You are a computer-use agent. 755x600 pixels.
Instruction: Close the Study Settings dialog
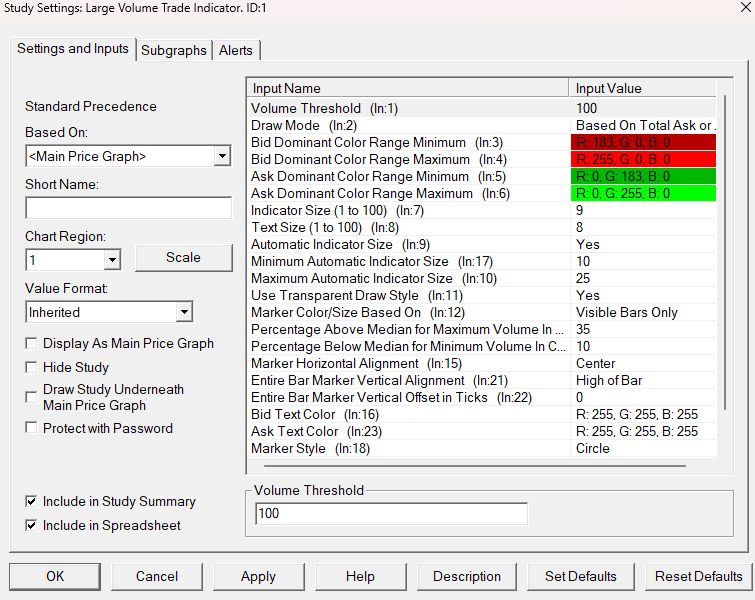(x=745, y=8)
